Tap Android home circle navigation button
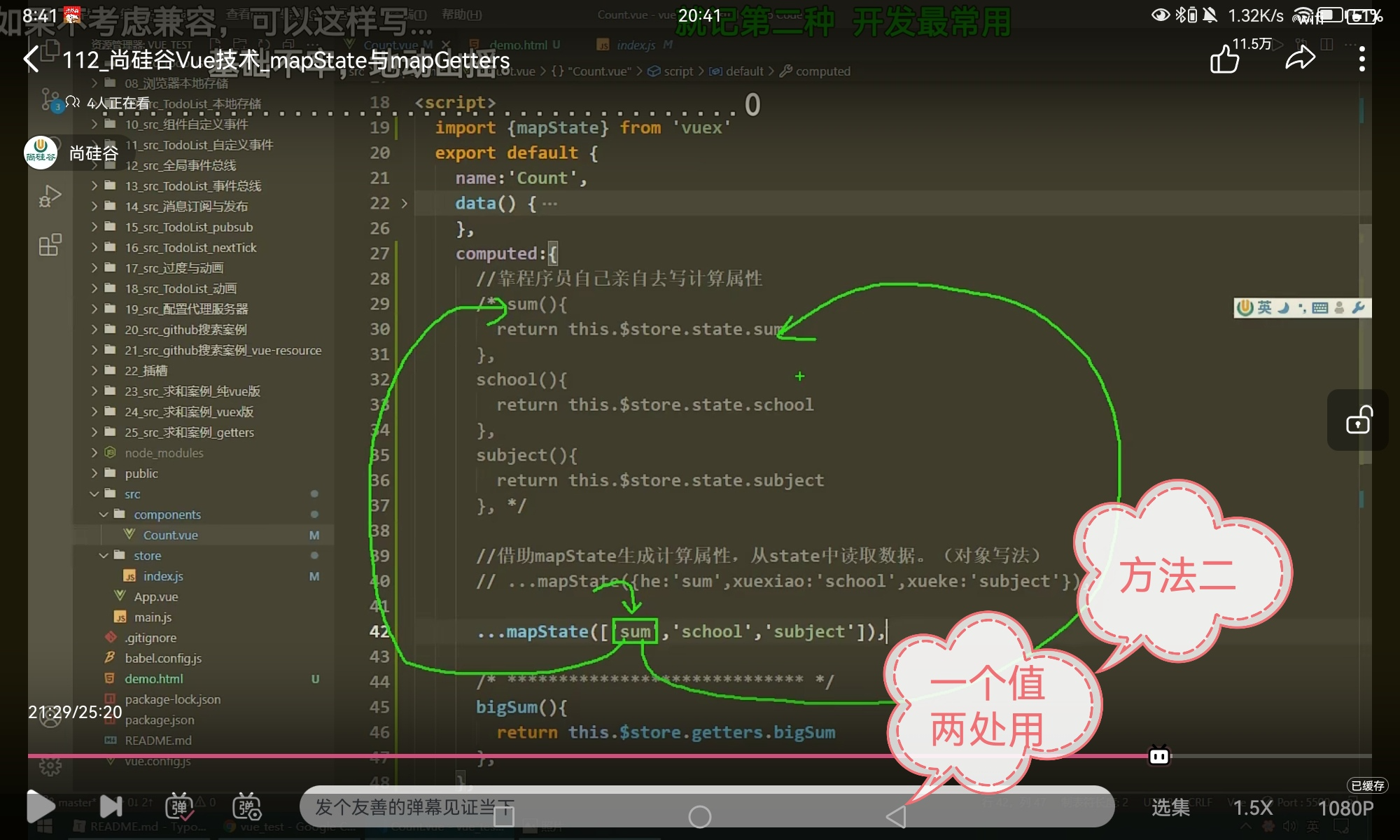 (x=699, y=816)
